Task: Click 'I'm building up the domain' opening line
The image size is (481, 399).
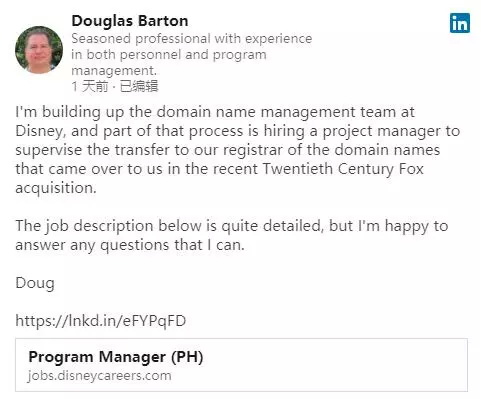Action: click(116, 112)
